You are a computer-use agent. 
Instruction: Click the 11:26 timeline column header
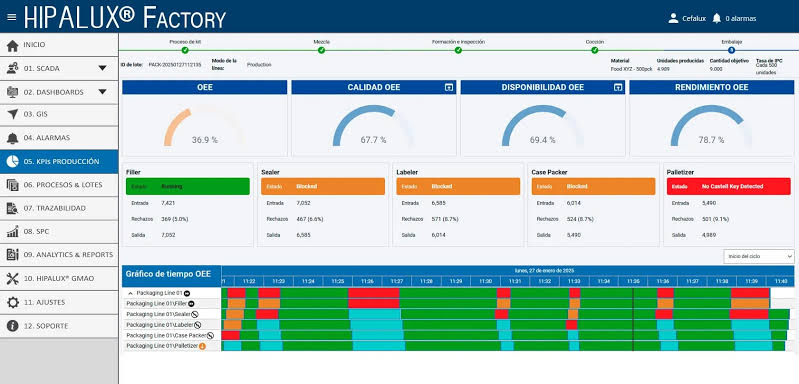point(367,281)
